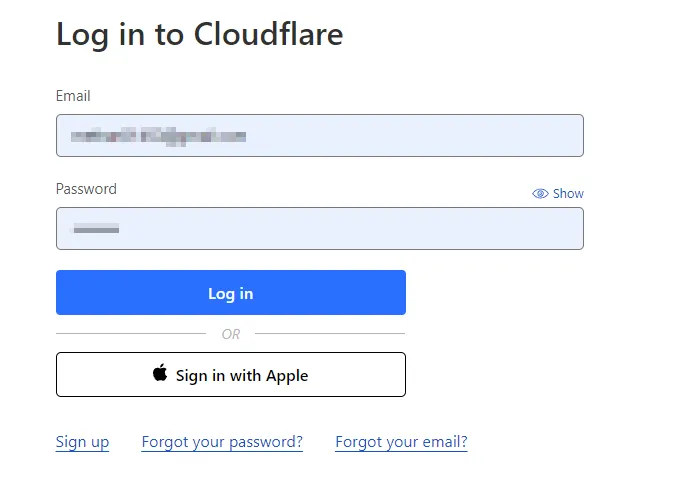Focus the Email input field
The image size is (678, 478).
point(319,135)
